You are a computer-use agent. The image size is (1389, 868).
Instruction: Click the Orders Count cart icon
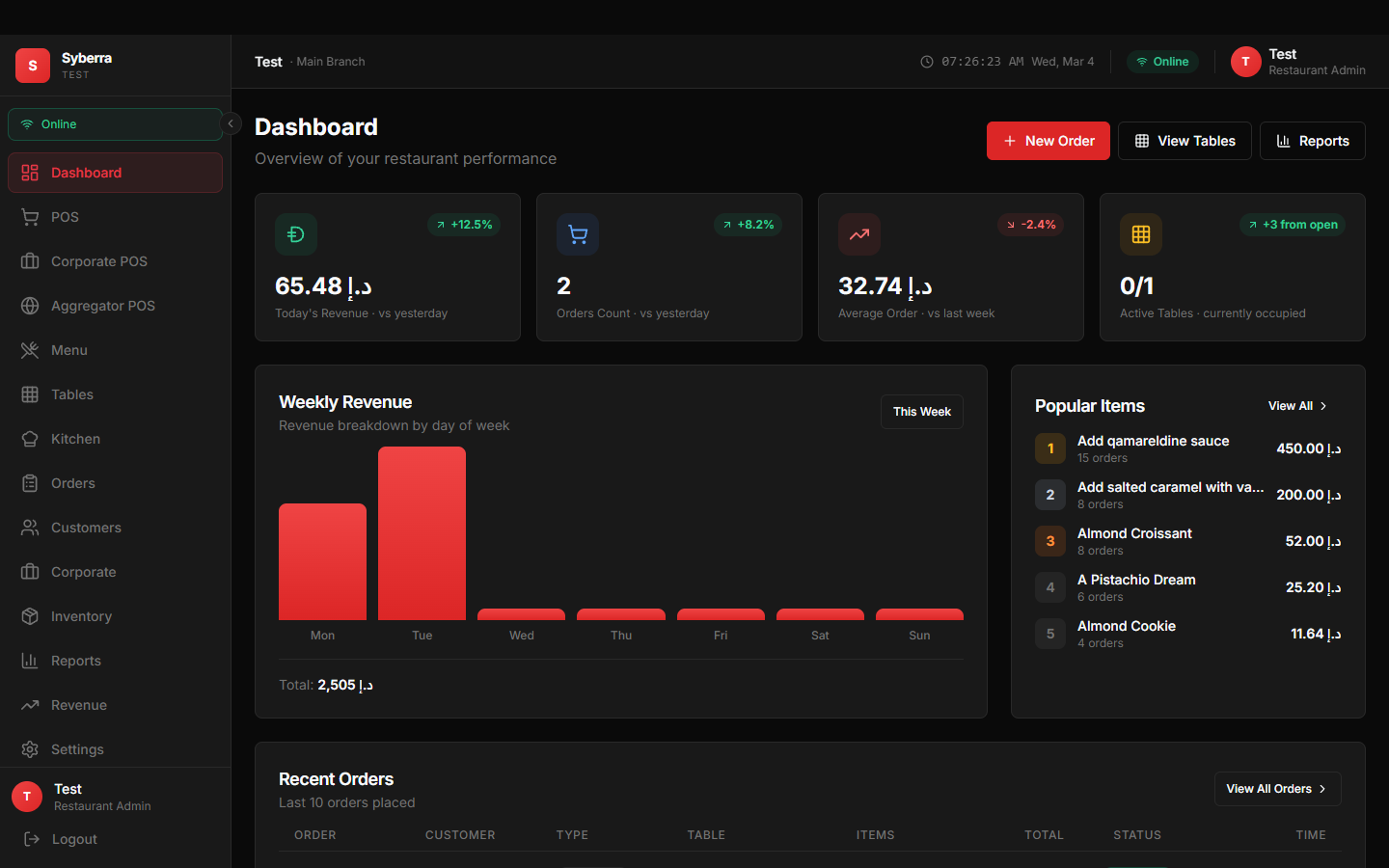(x=578, y=233)
